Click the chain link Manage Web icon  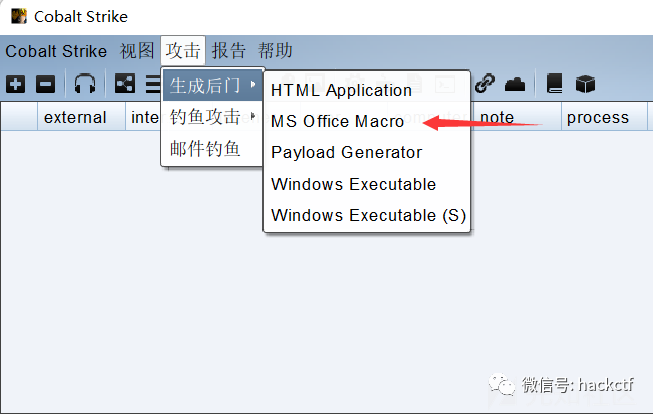point(485,83)
